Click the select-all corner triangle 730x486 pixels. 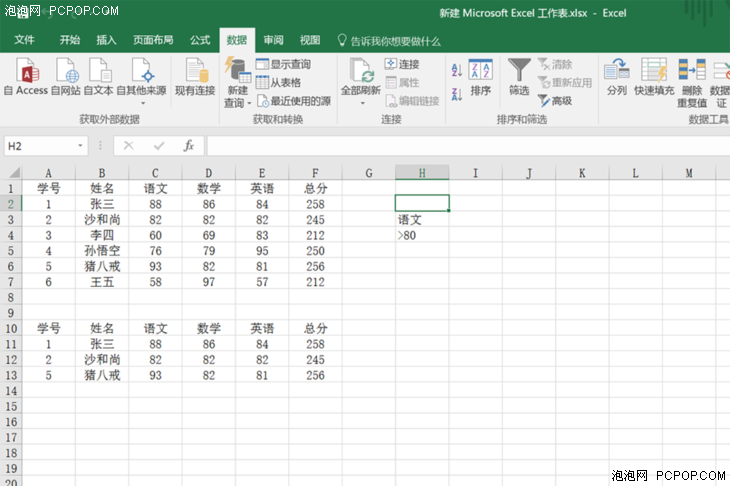coord(14,173)
